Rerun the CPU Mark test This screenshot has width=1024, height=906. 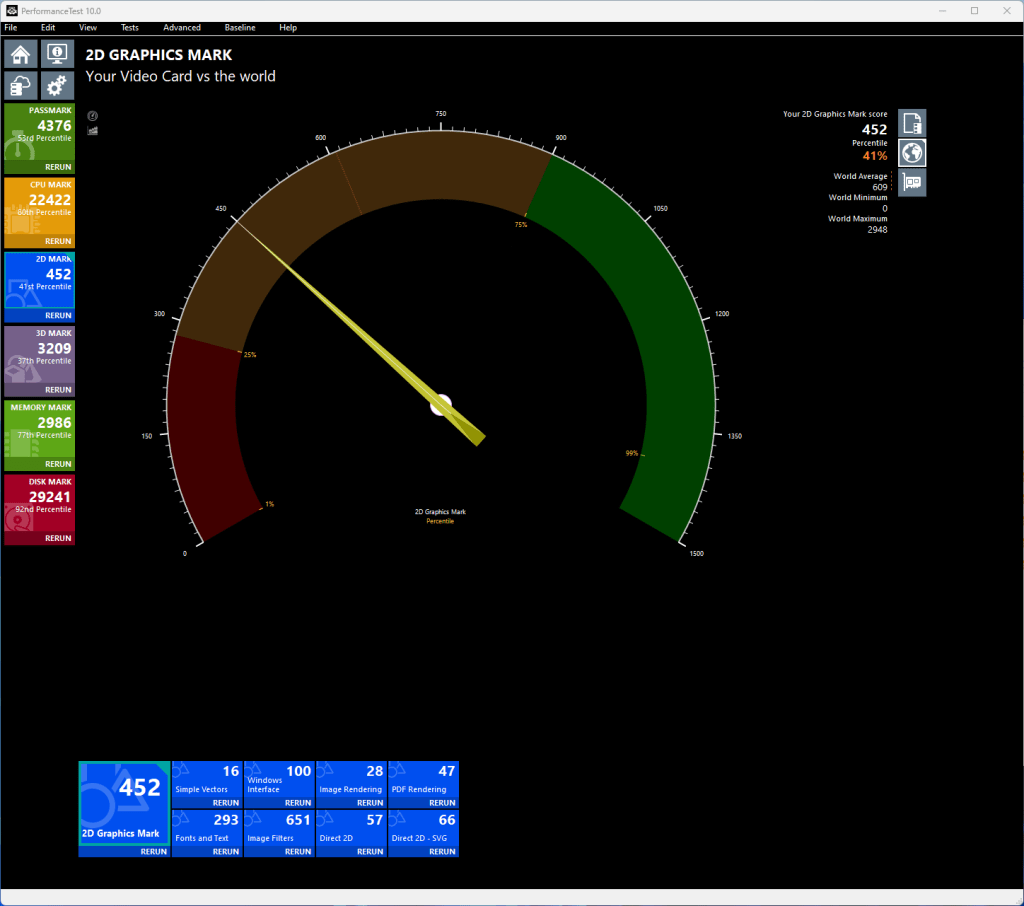tap(58, 241)
